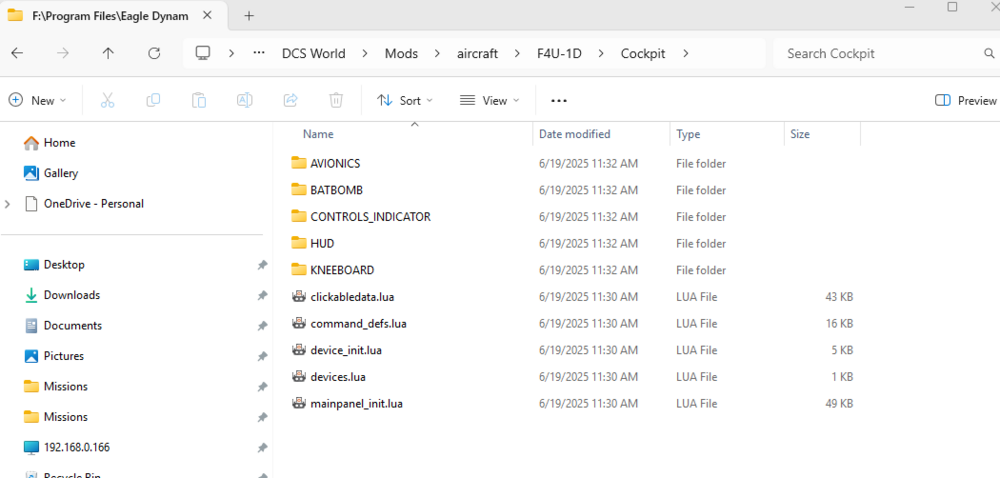Click the 16 KB size of command_defs.lua
This screenshot has height=478, width=1000.
point(839,324)
